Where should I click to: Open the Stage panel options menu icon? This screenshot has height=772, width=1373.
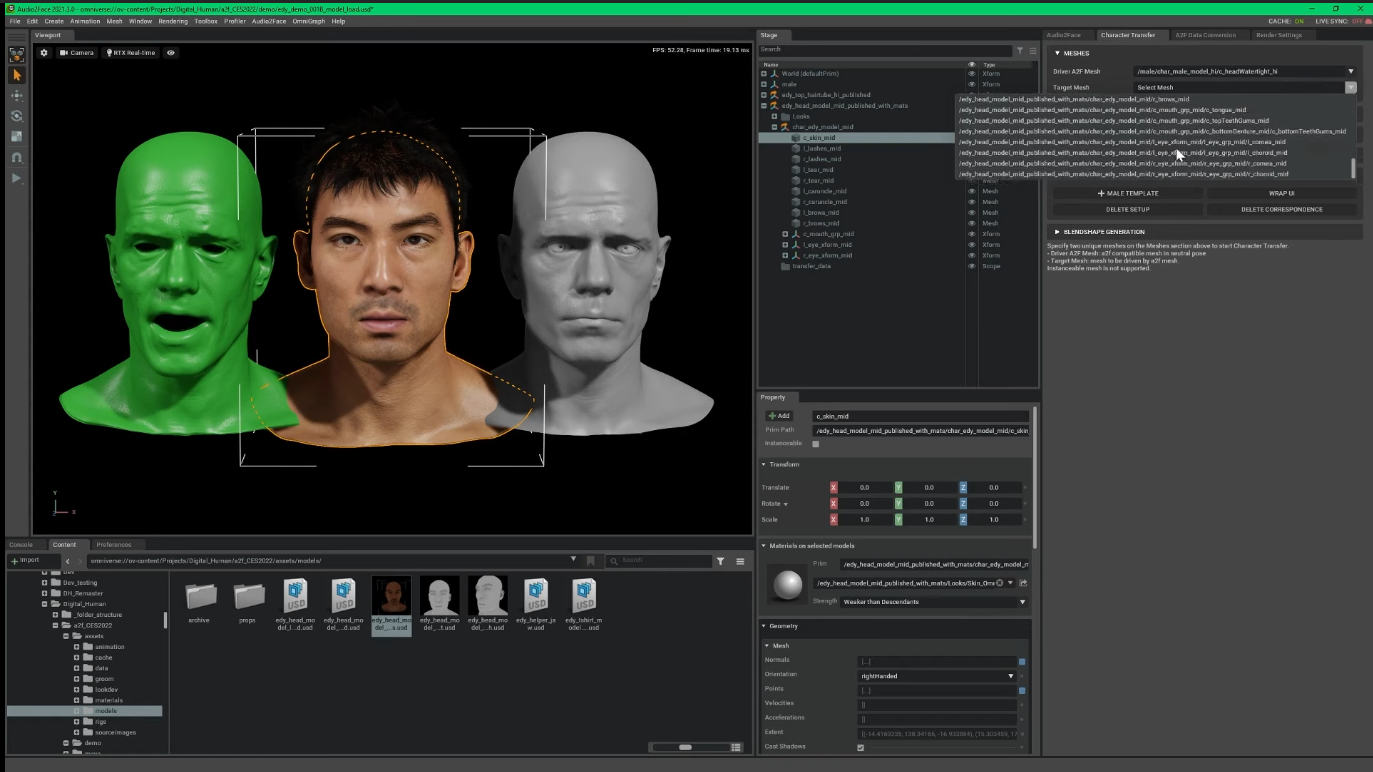1033,50
